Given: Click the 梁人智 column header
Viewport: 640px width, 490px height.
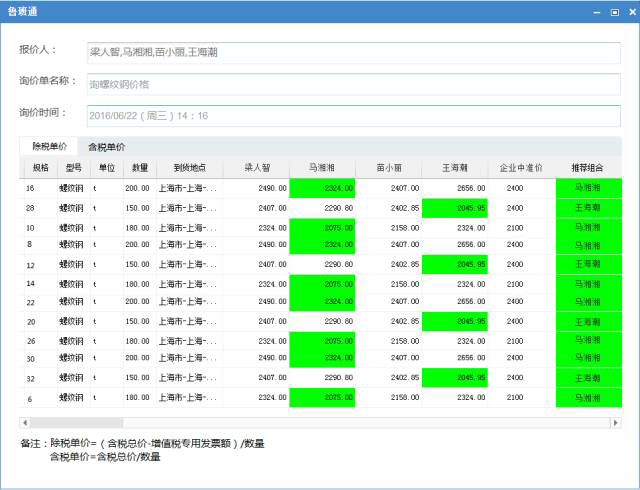Looking at the screenshot, I should pyautogui.click(x=256, y=167).
